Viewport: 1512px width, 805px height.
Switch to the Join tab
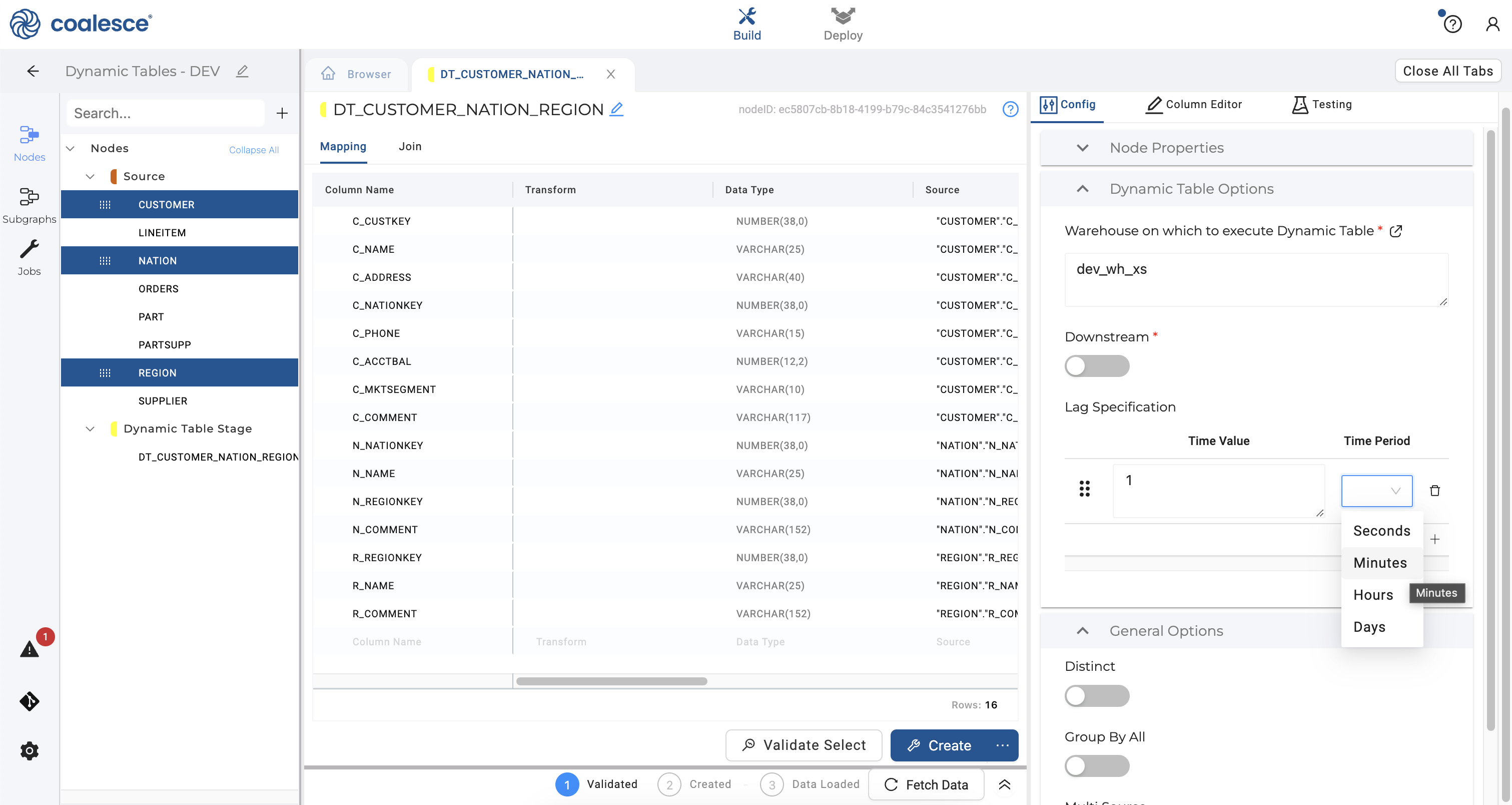pos(410,146)
